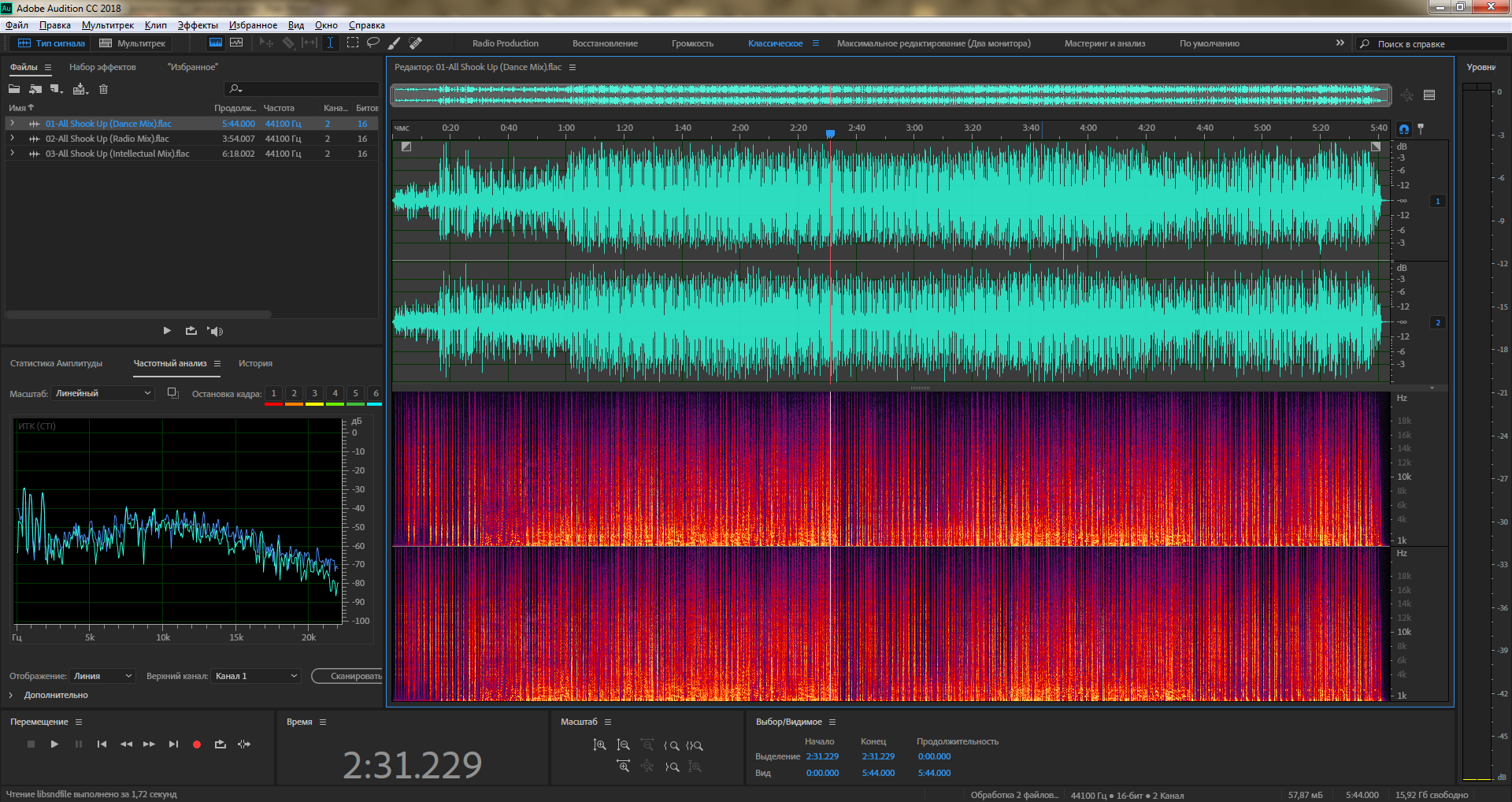The height and width of the screenshot is (802, 1512).
Task: Expand the Дополнительно section
Action: point(11,695)
